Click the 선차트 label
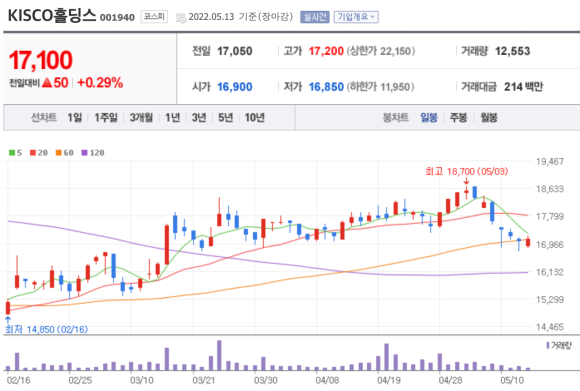The width and height of the screenshot is (580, 391). point(44,118)
